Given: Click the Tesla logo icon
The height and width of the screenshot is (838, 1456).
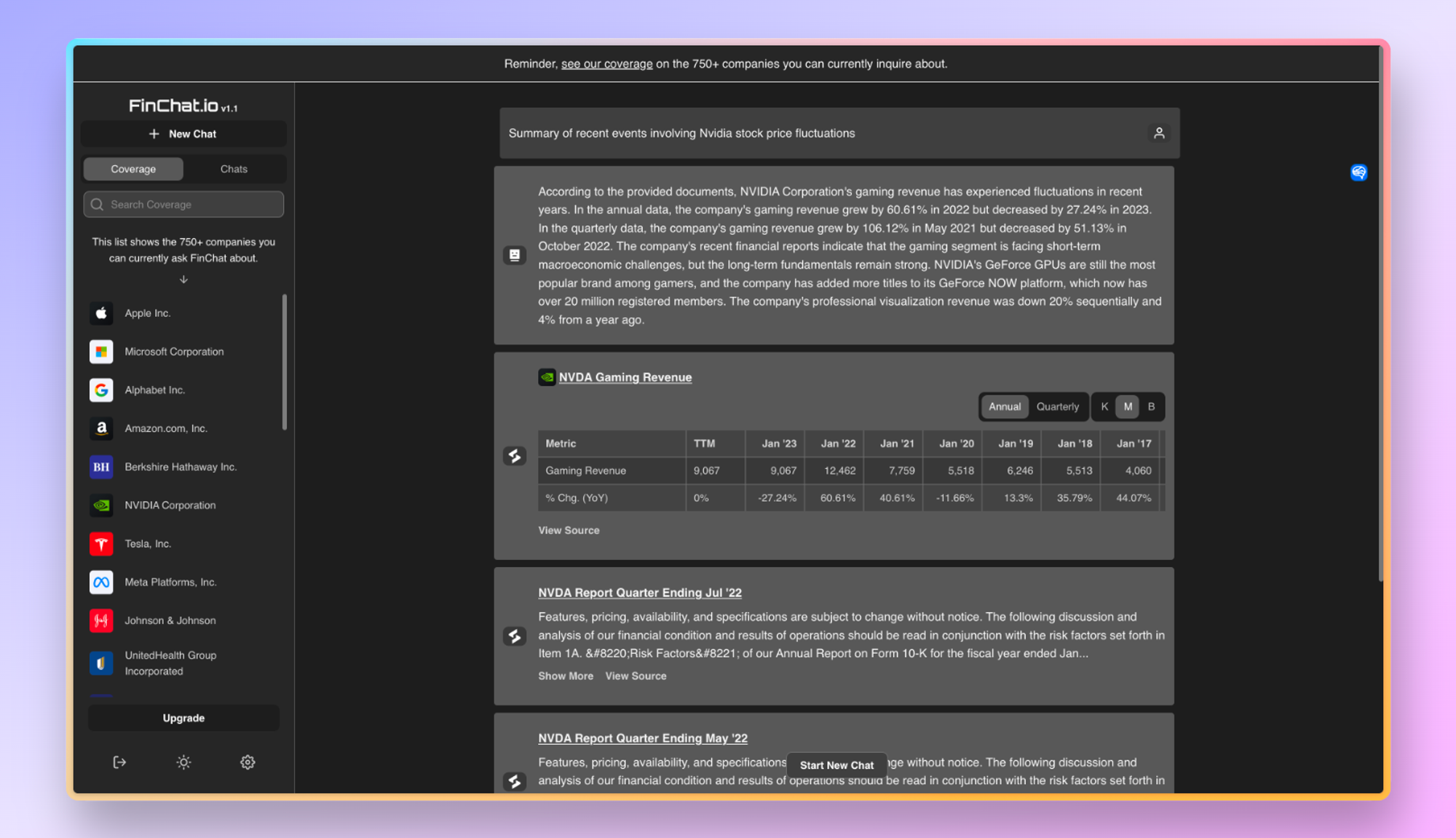Looking at the screenshot, I should (101, 544).
